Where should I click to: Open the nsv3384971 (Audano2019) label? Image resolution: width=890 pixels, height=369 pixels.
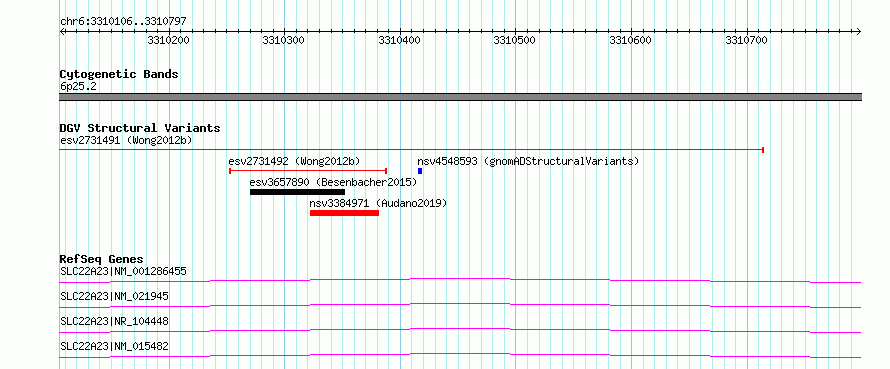[378, 203]
